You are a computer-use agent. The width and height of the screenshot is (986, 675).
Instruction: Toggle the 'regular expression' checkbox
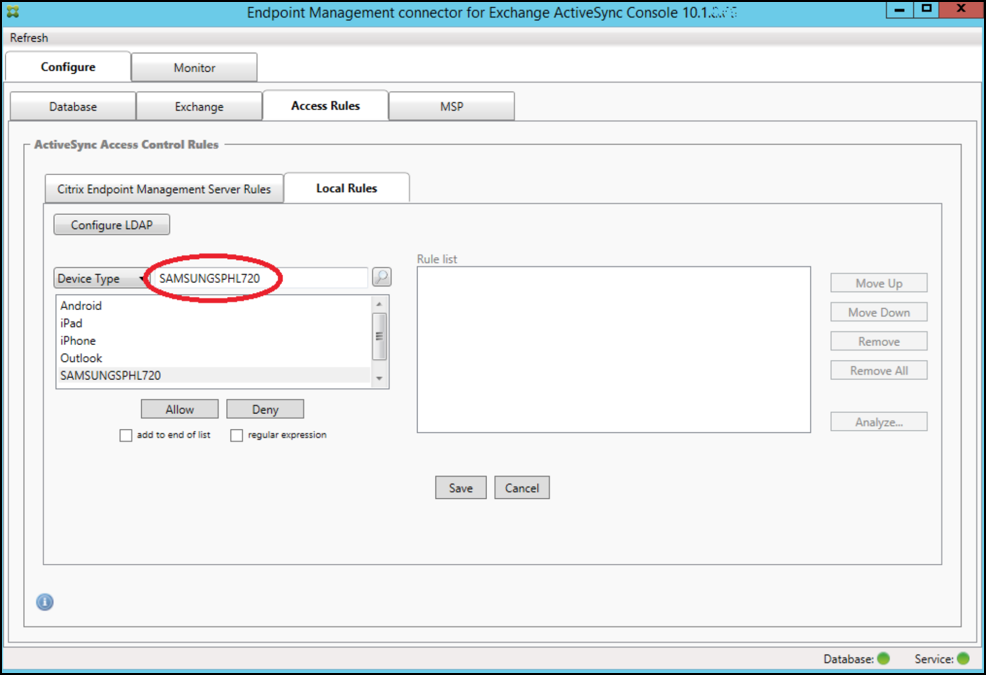pyautogui.click(x=236, y=435)
